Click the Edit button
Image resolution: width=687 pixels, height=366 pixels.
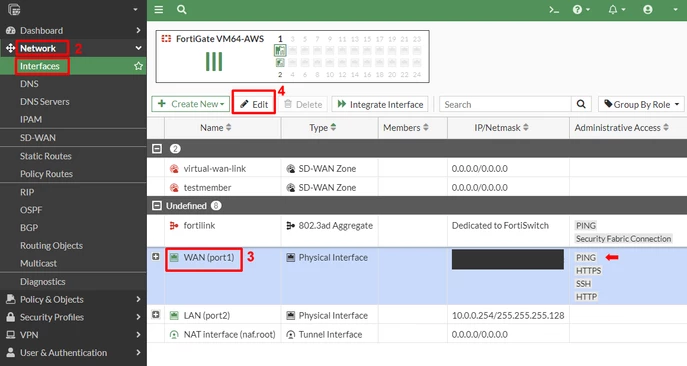coord(254,104)
